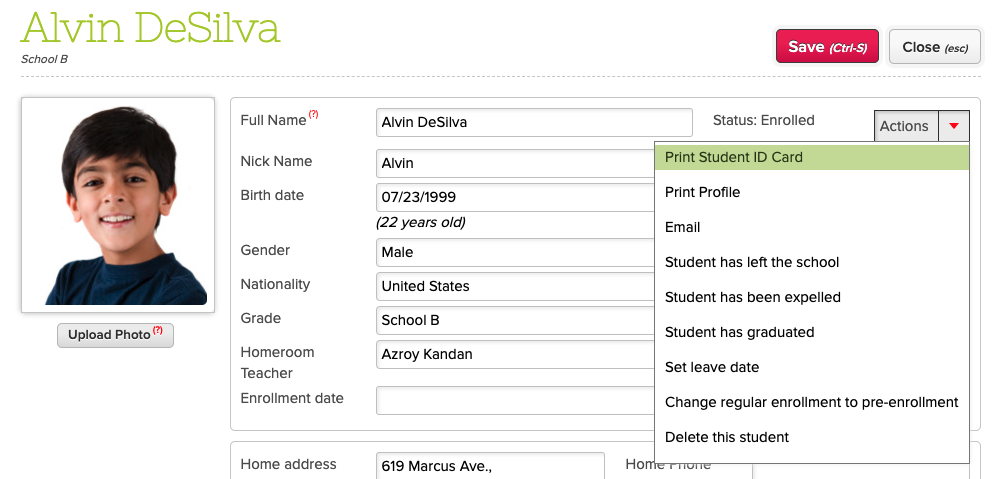Screen dimensions: 996x479
Task: Click into the Nick Name field
Action: coord(515,163)
